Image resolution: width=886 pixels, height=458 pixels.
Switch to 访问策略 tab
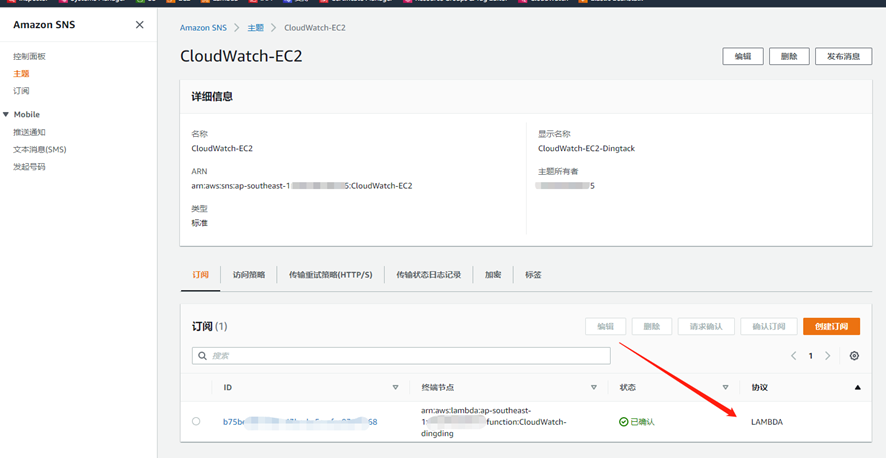(x=249, y=275)
